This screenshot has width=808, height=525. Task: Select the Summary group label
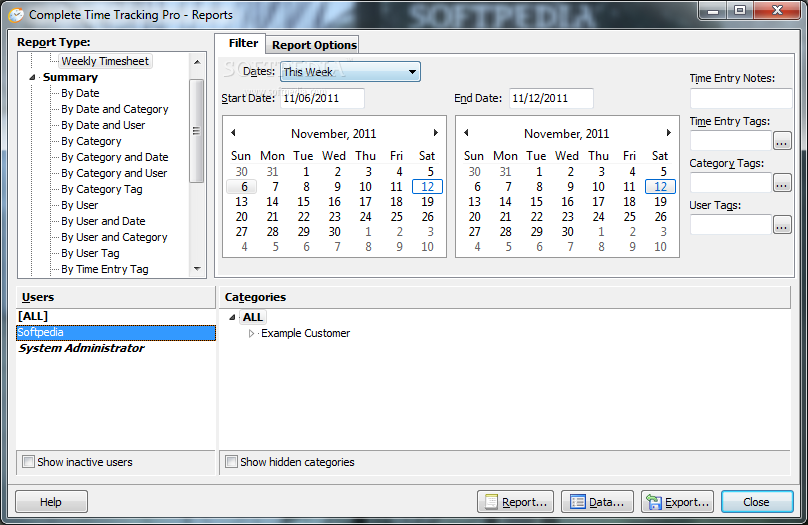click(x=70, y=77)
